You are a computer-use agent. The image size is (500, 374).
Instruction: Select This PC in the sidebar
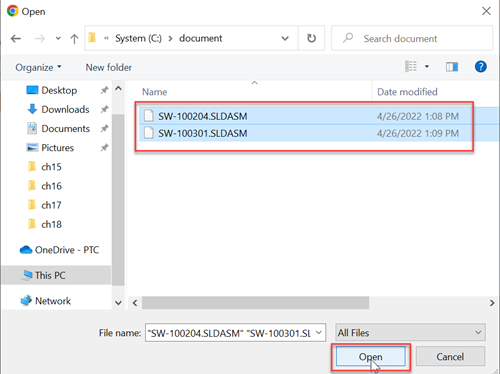[50, 275]
